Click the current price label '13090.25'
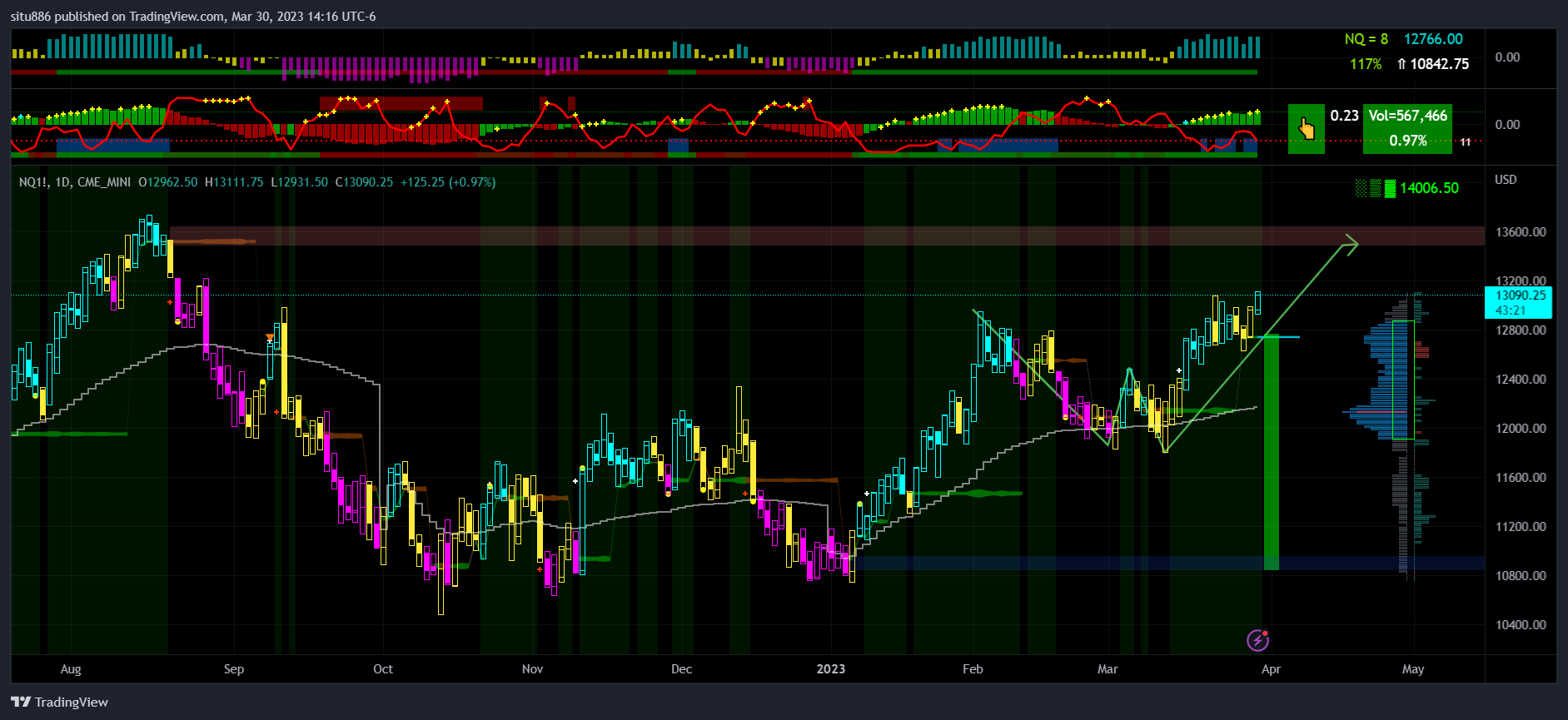Image resolution: width=1568 pixels, height=720 pixels. point(1520,295)
